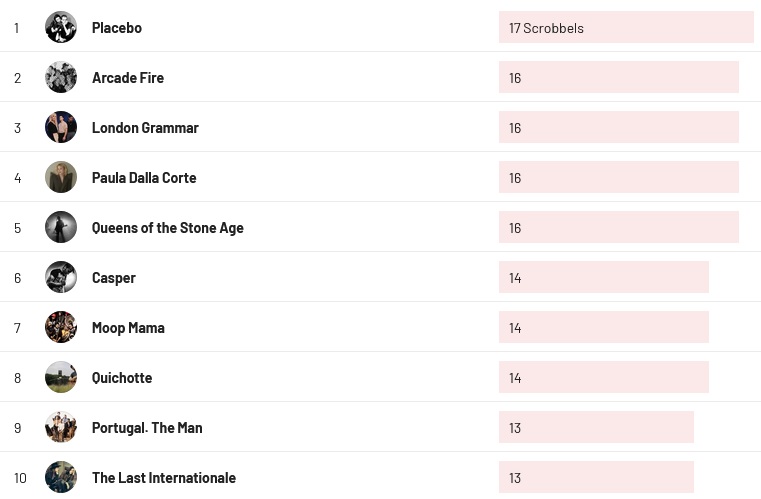Click Placebo artist avatar thumbnail
This screenshot has height=499, width=761.
click(x=61, y=28)
